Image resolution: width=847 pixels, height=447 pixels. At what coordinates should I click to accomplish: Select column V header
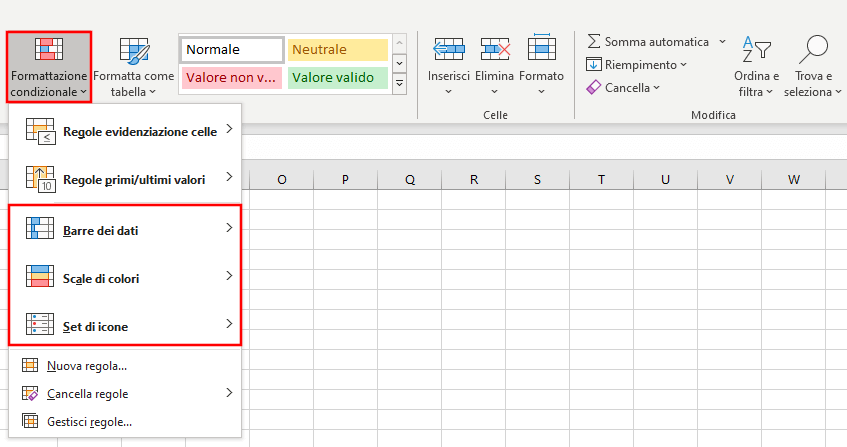729,180
